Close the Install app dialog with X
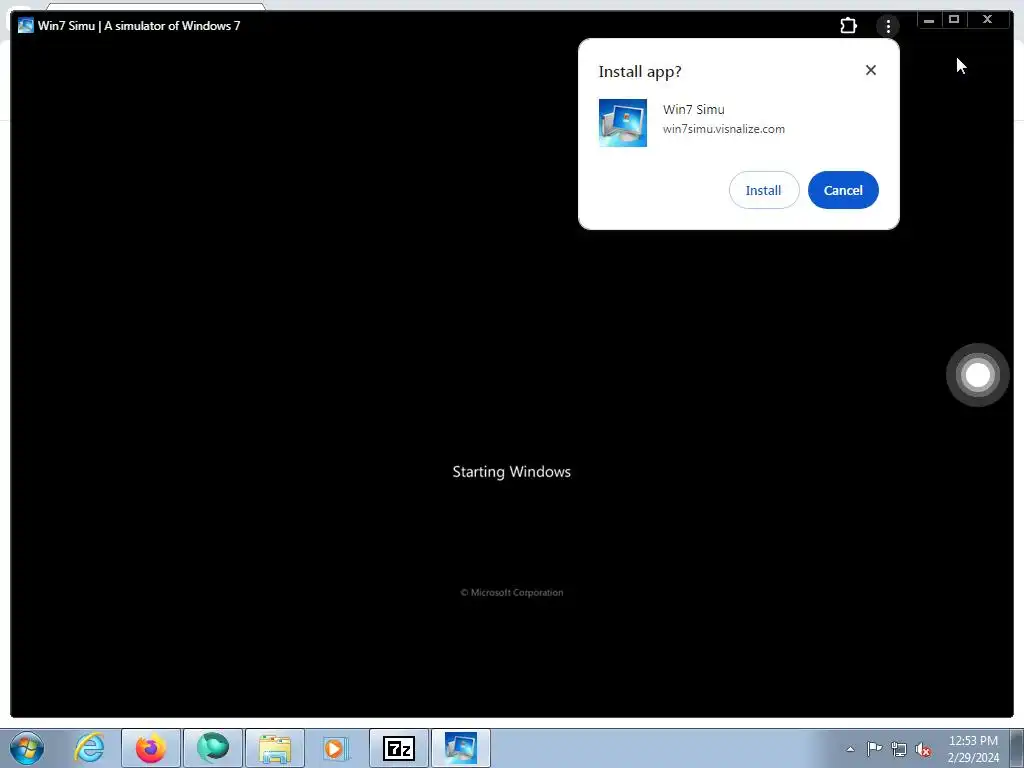Screen dimensions: 1024x768 coord(871,70)
